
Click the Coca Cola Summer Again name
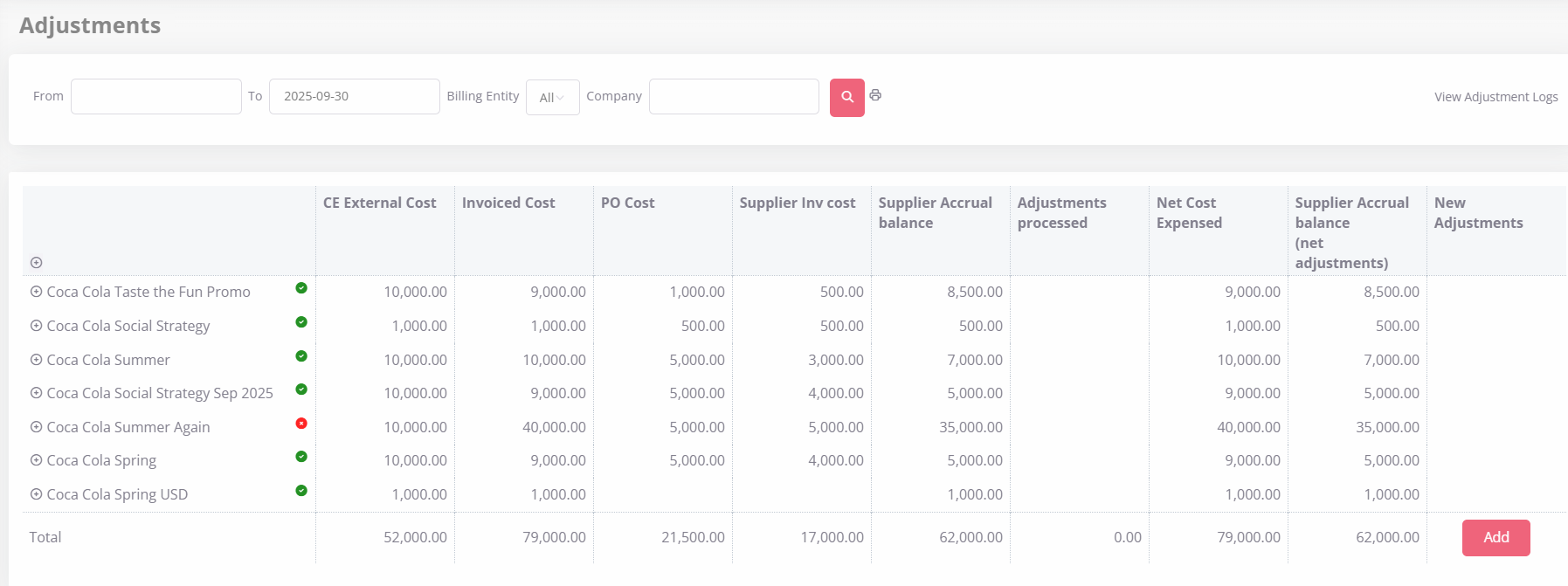[128, 427]
